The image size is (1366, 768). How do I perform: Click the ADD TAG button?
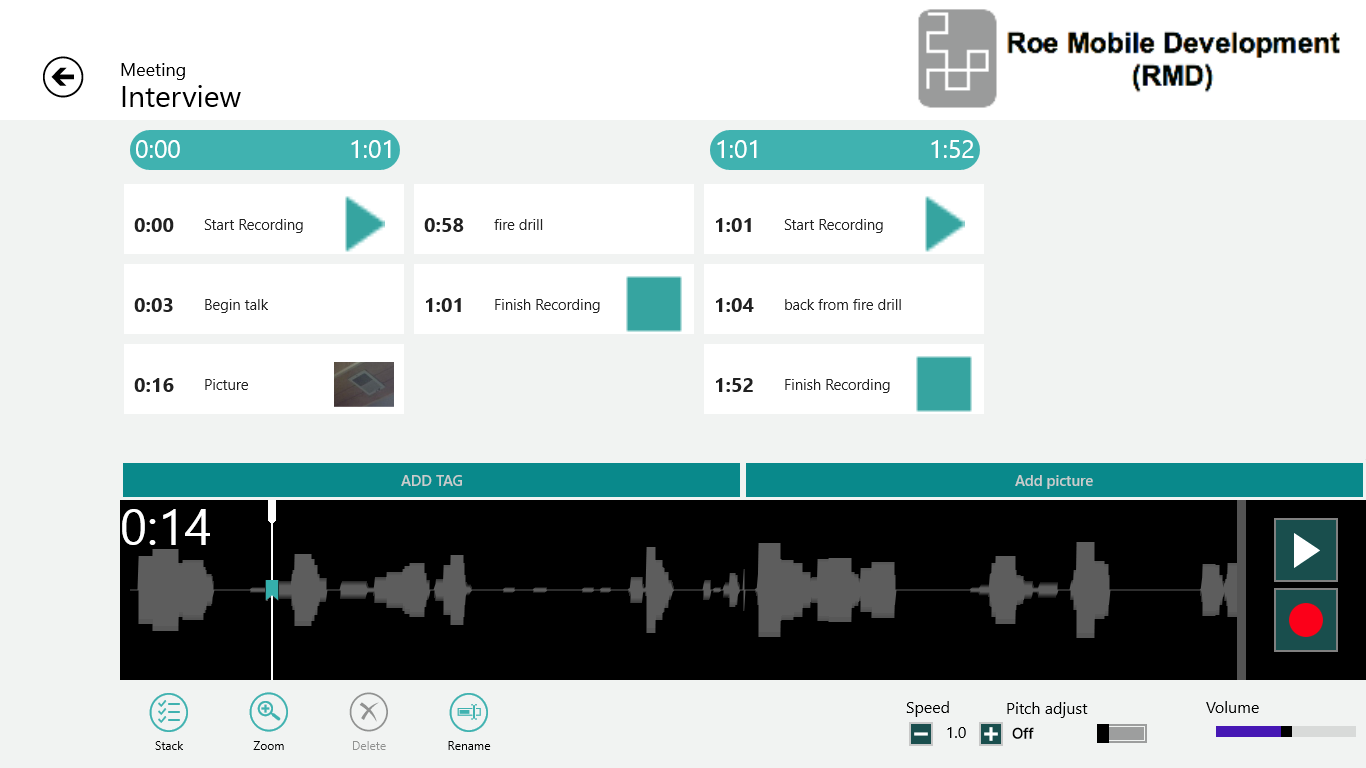(x=431, y=480)
